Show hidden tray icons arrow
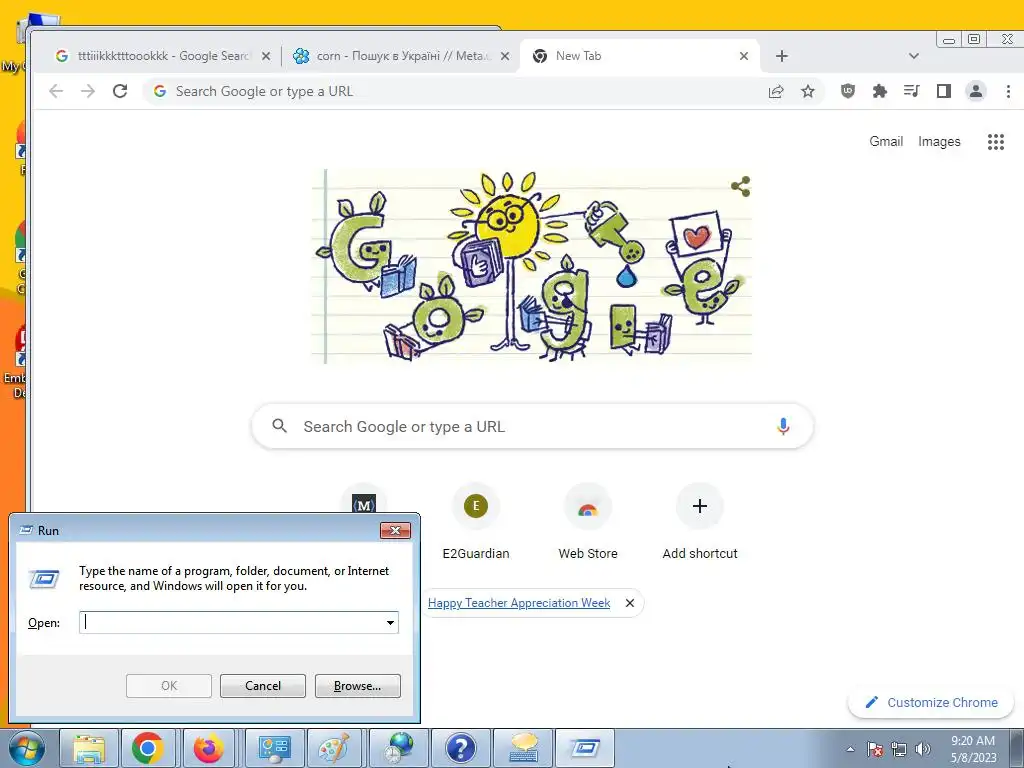 point(850,749)
